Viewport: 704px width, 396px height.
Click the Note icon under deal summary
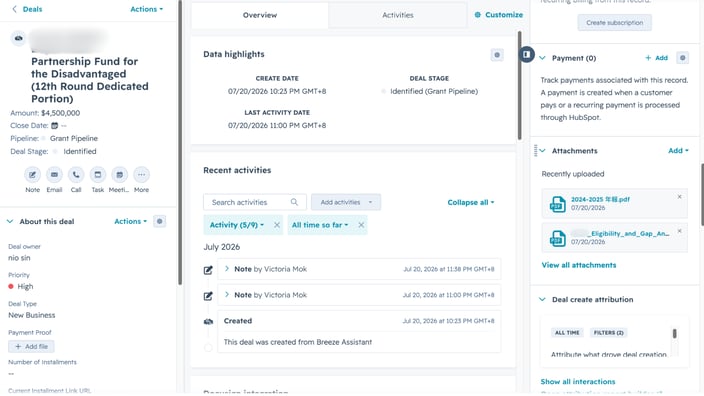tap(32, 175)
